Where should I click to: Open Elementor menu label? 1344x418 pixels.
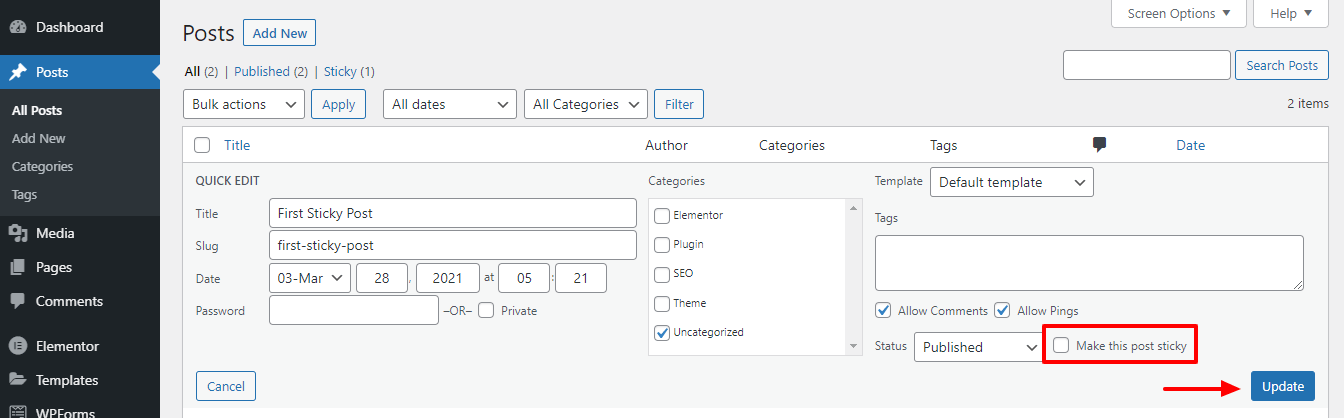click(x=67, y=346)
